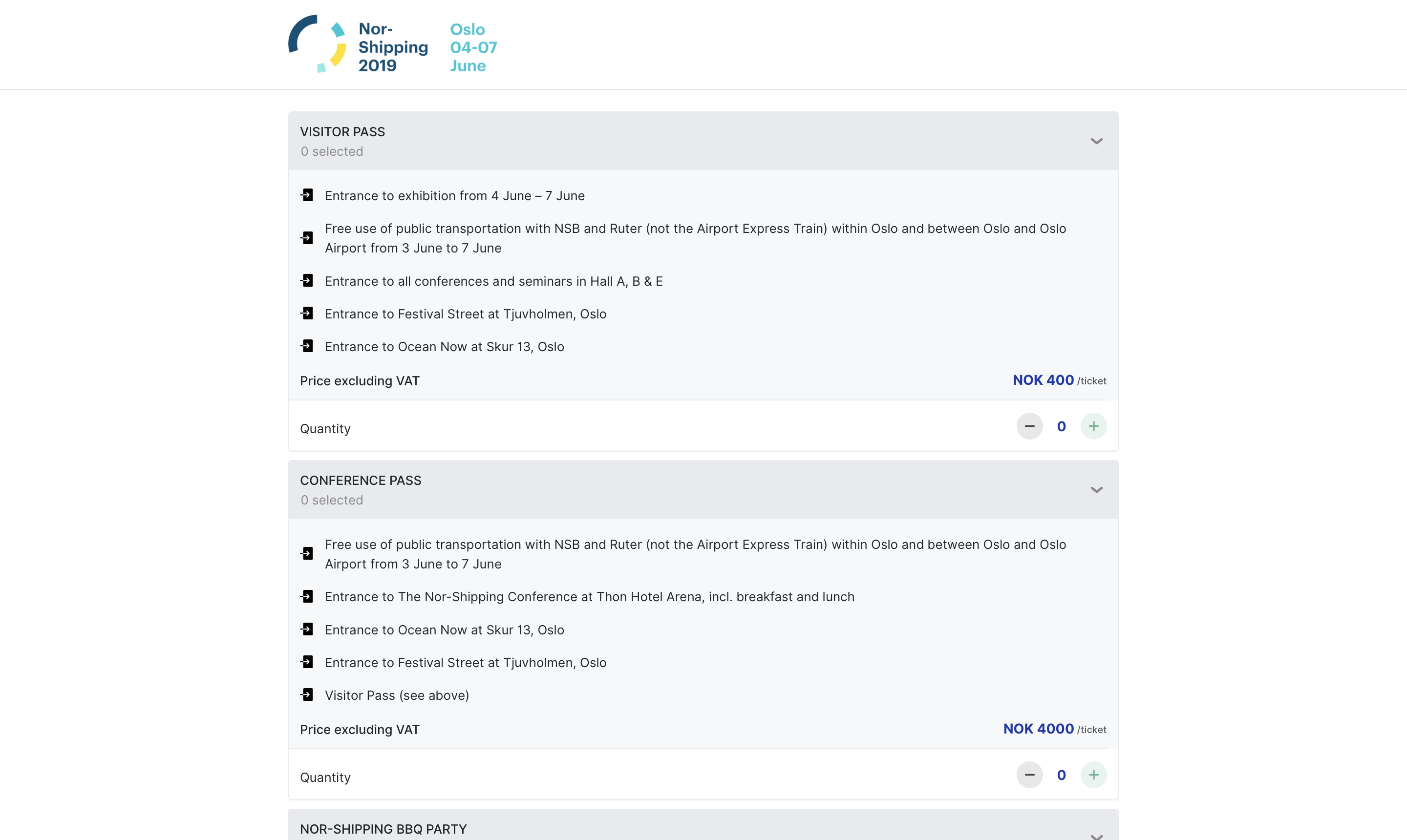Click the Nor-Shipping 2019 circular logo
Viewport: 1407px width, 840px height.
[x=317, y=44]
